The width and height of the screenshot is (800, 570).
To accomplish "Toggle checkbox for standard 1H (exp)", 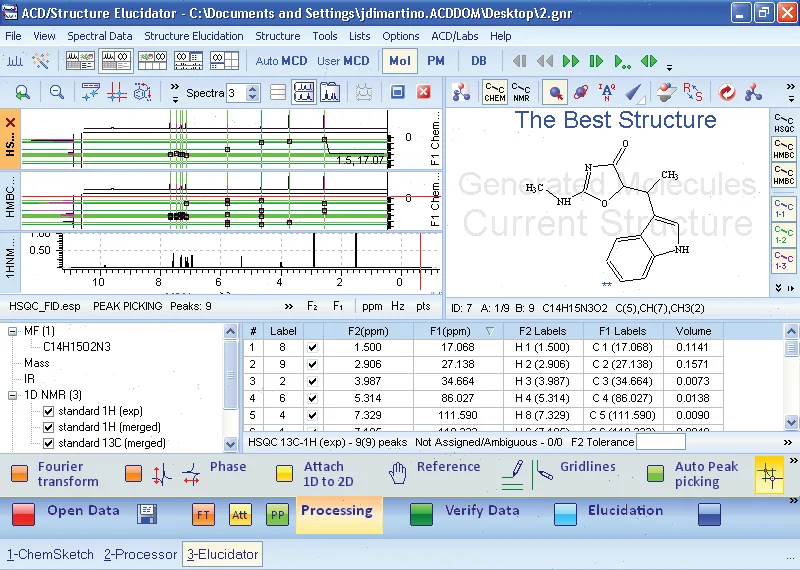I will tap(48, 411).
